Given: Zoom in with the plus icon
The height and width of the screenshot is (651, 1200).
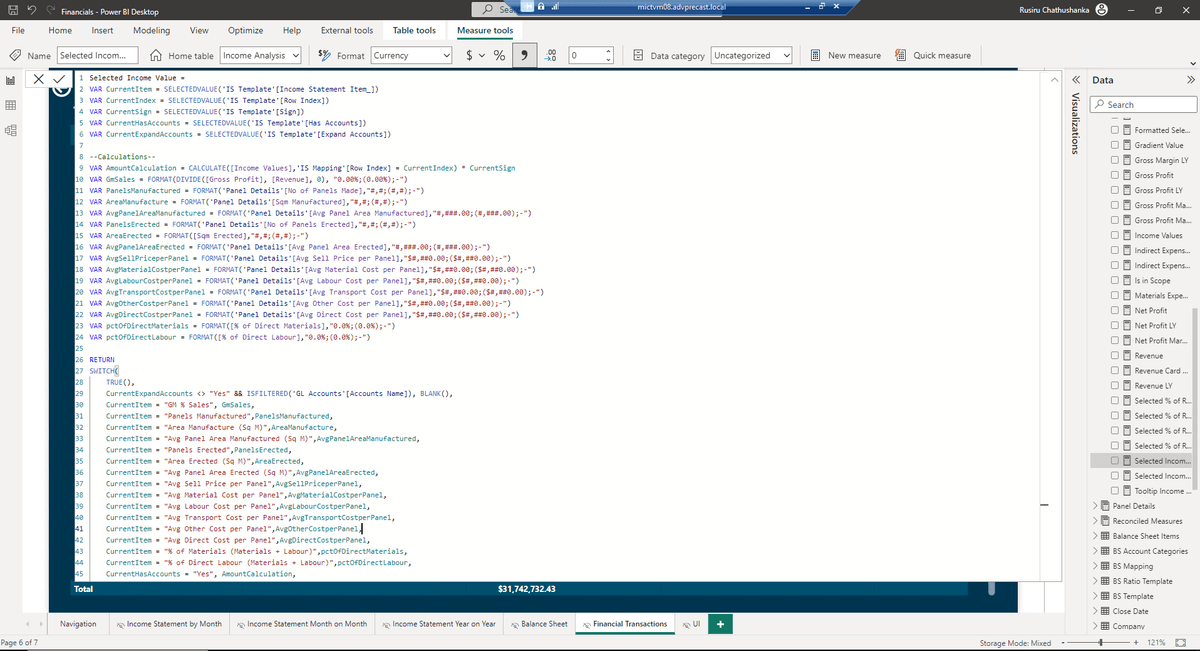Looking at the screenshot, I should 1136,642.
